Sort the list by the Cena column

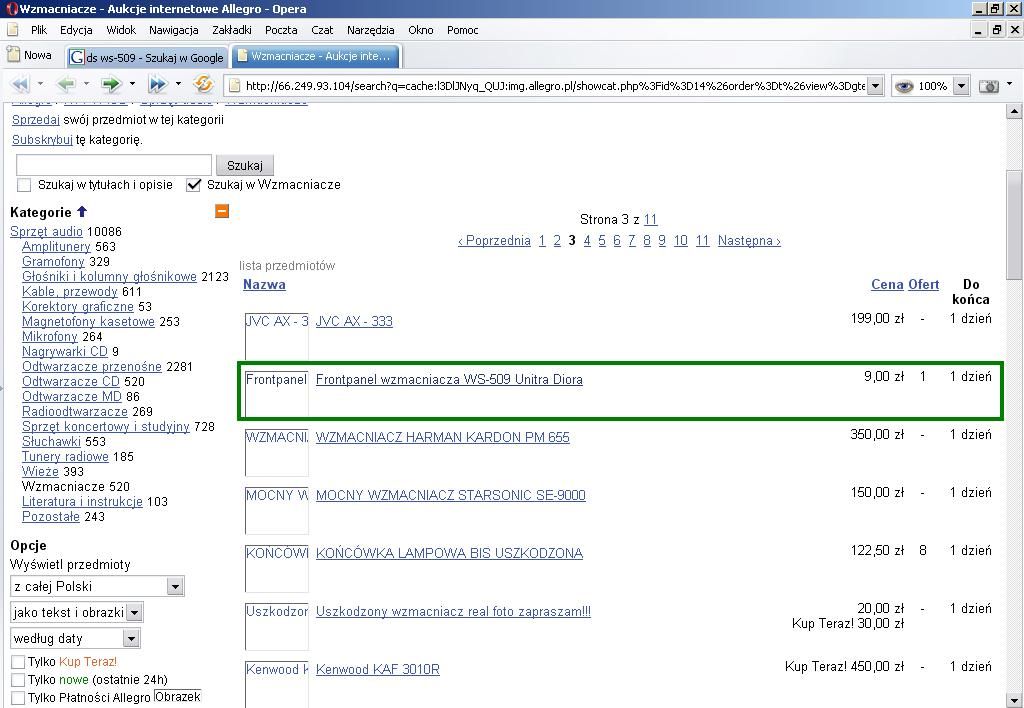(887, 284)
